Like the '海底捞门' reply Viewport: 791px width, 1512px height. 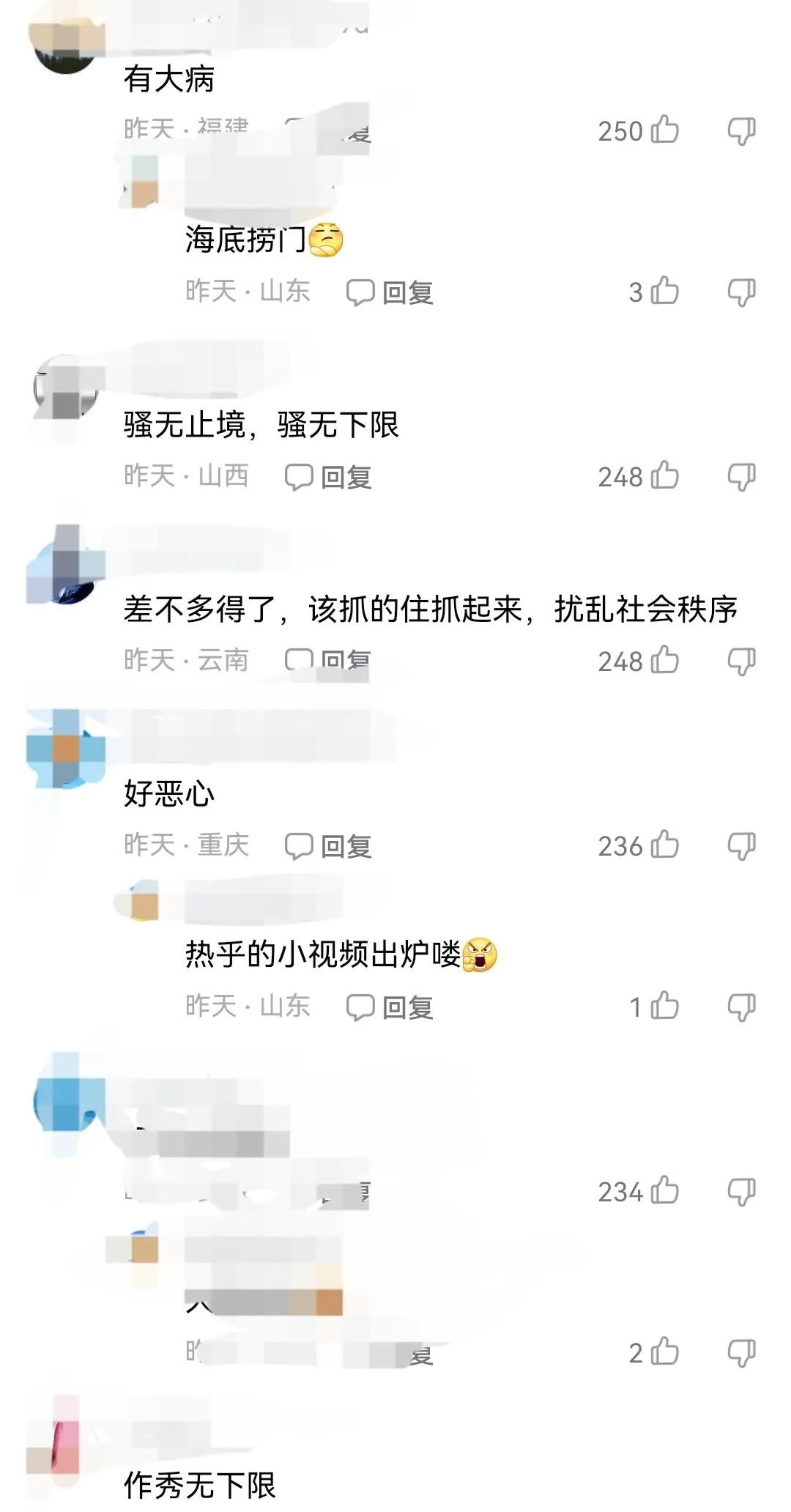665,291
